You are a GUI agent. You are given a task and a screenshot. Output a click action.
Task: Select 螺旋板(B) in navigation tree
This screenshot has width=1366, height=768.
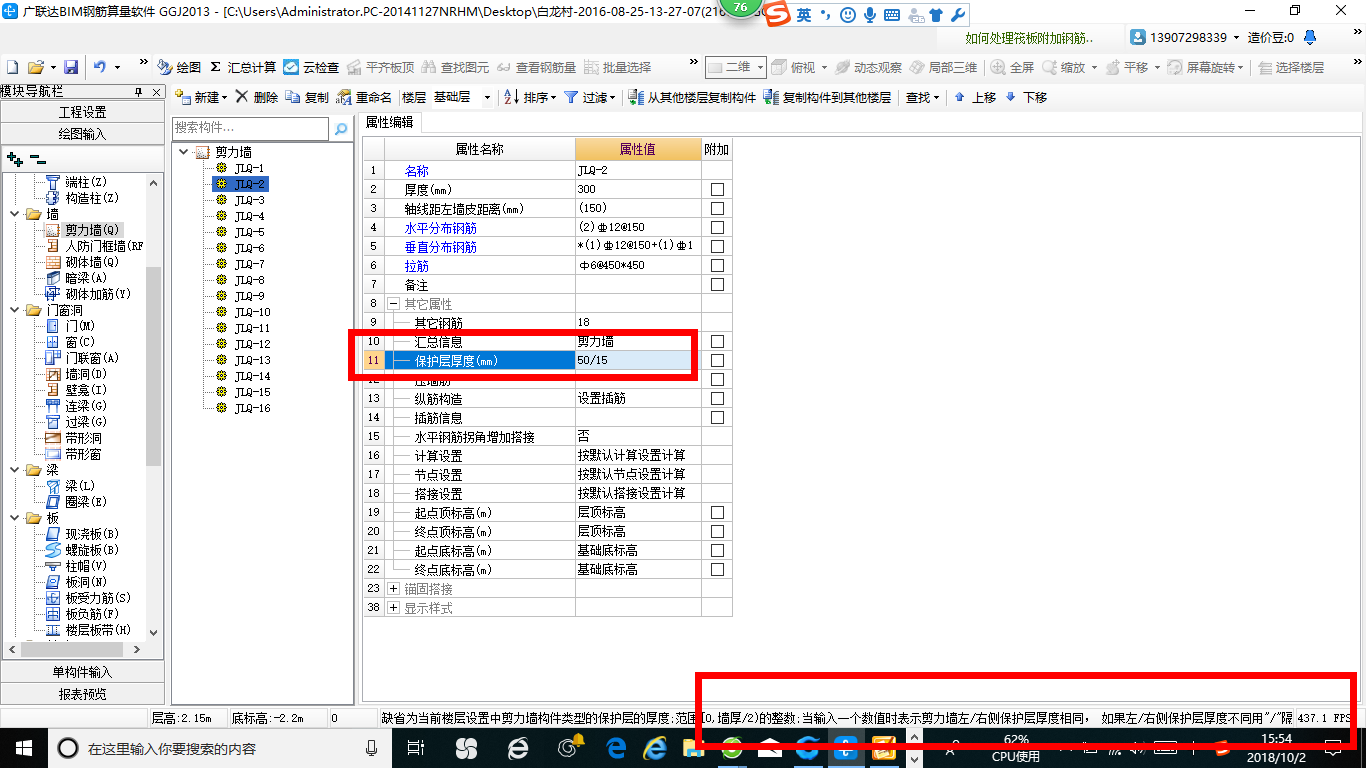[x=82, y=550]
